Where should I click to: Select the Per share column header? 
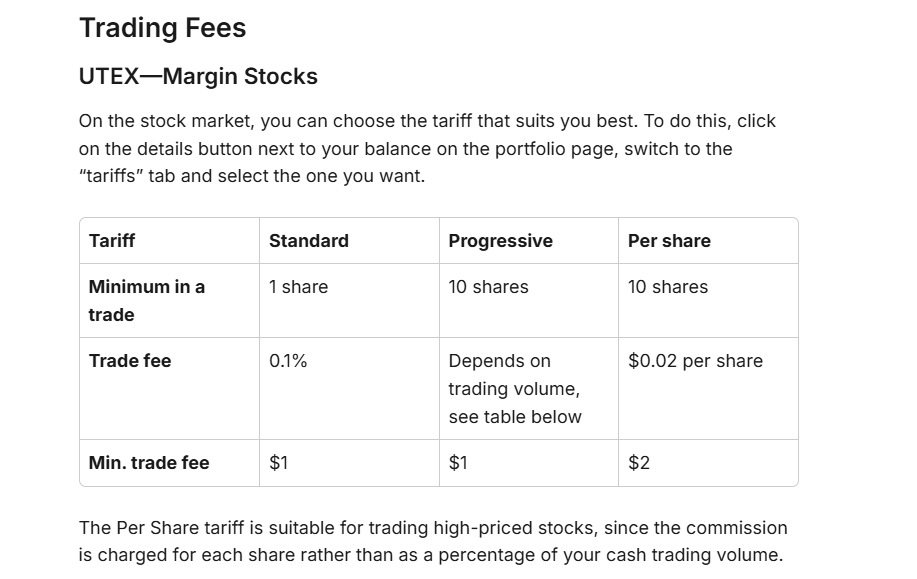click(x=669, y=241)
